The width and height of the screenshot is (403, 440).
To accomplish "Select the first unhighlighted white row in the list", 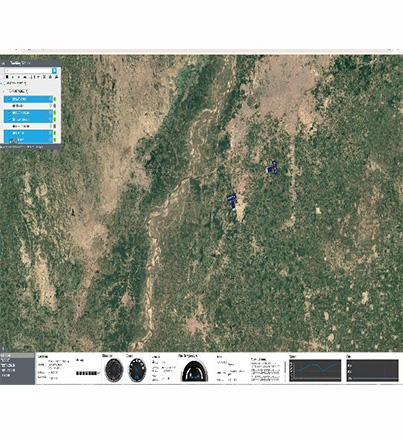I will [x=28, y=106].
